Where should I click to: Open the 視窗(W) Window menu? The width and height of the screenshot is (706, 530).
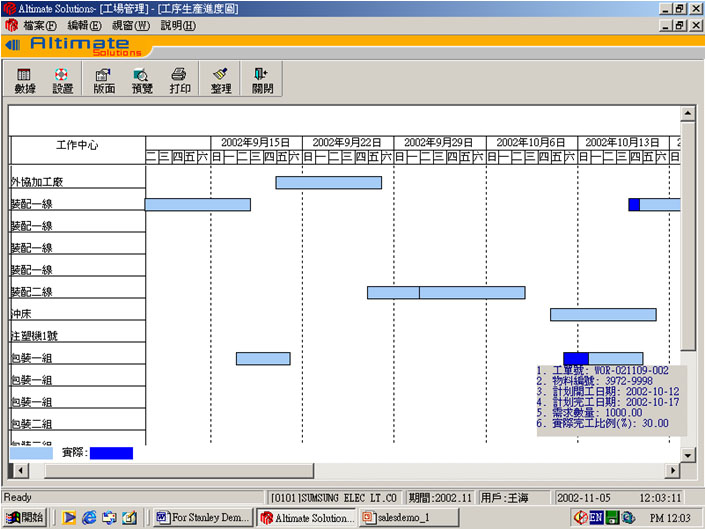(130, 25)
